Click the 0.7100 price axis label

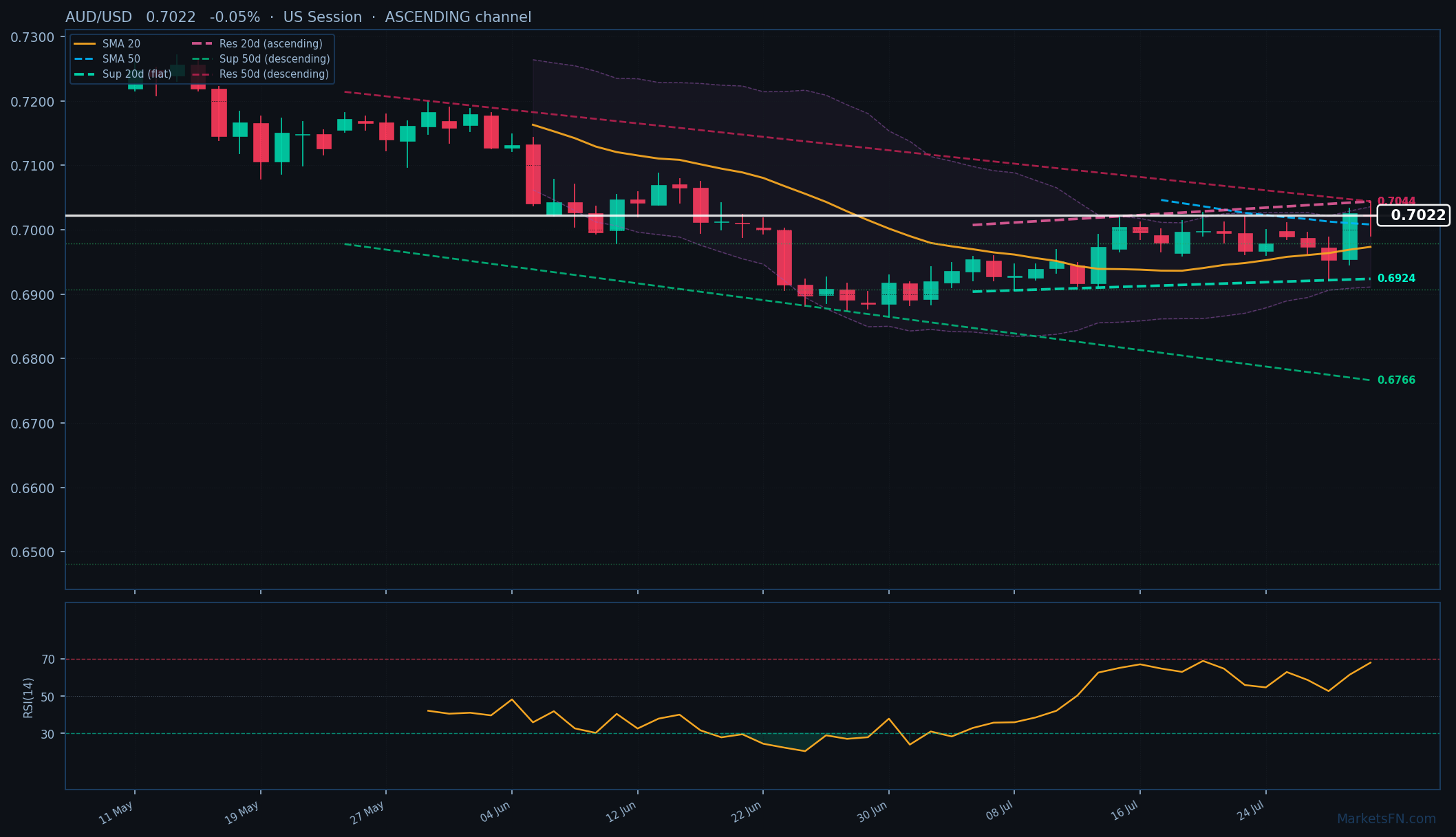[32, 166]
